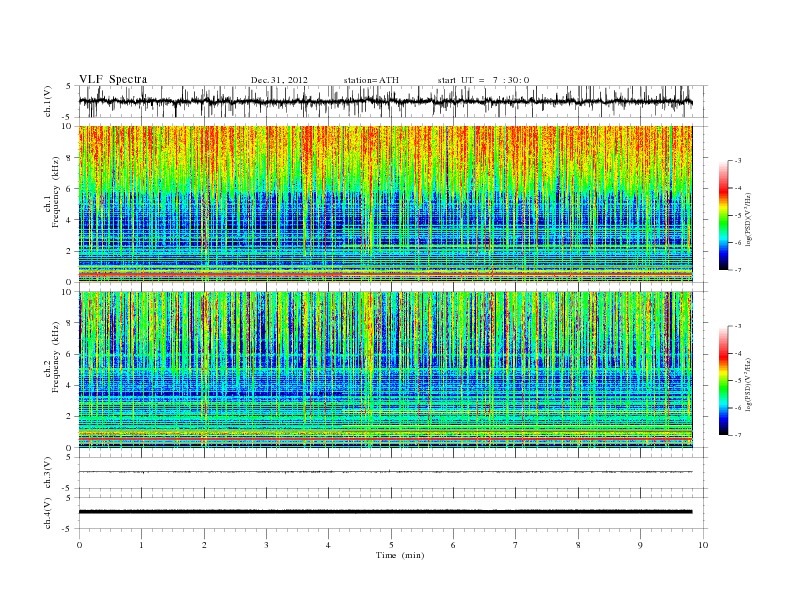792x612 pixels.
Task: Select the 'ch.1(V)' waveform axis label
Action: 48,102
